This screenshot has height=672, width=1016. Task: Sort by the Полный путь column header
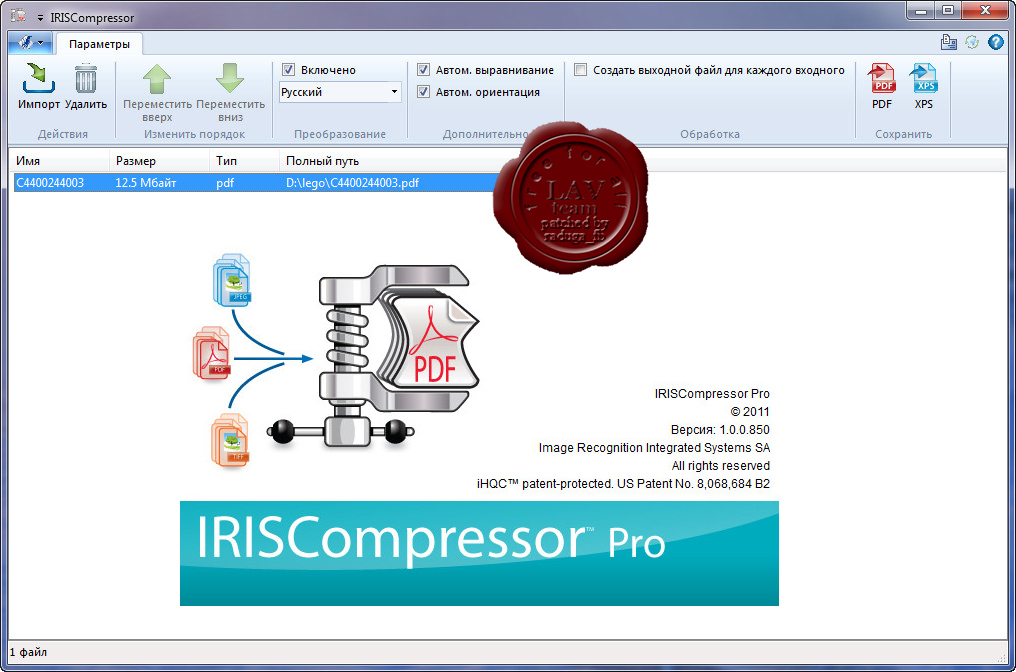point(322,161)
